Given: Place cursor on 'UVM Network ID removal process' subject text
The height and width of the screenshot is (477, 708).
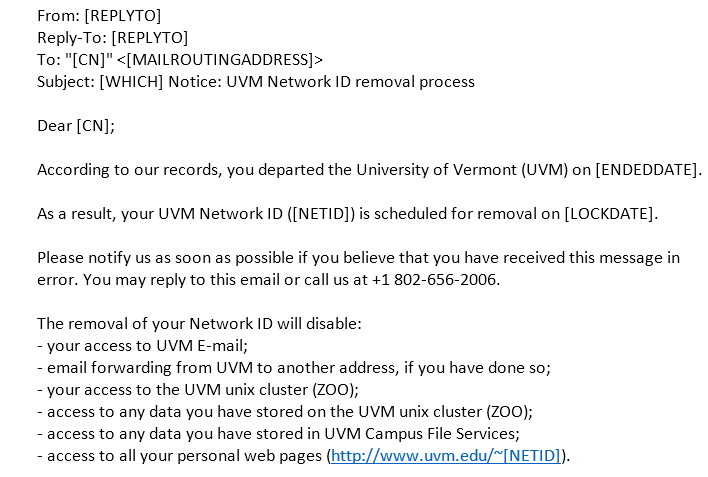Looking at the screenshot, I should click(x=350, y=82).
